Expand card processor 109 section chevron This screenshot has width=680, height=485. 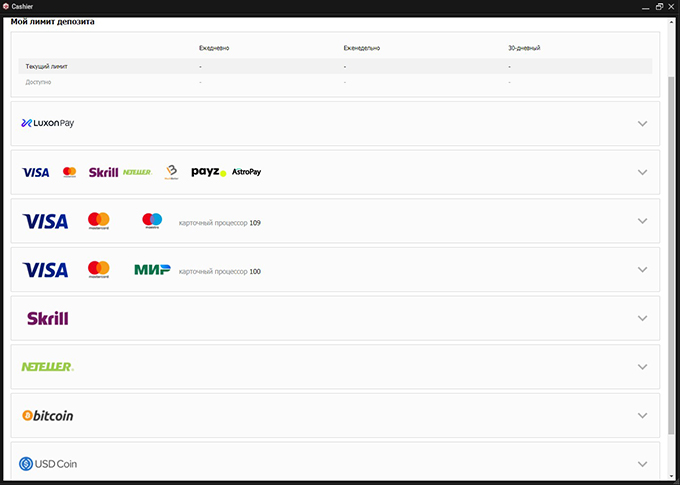click(x=642, y=221)
